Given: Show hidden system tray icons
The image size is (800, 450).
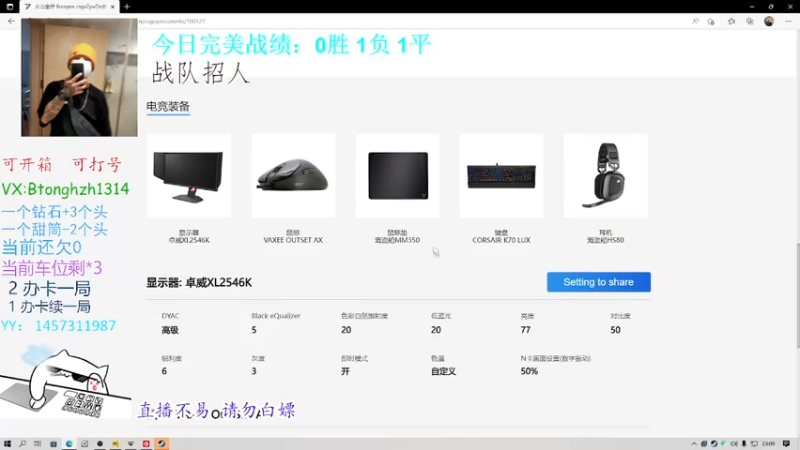Looking at the screenshot, I should pyautogui.click(x=694, y=444).
